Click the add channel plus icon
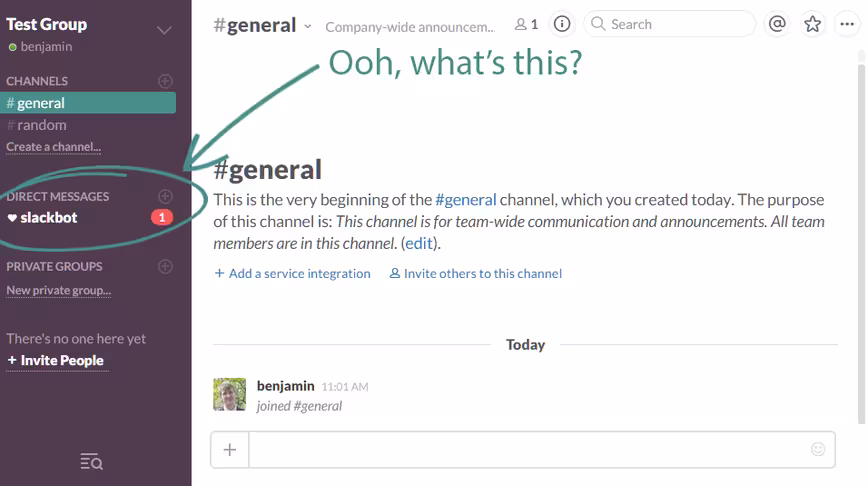This screenshot has height=486, width=868. coord(165,81)
